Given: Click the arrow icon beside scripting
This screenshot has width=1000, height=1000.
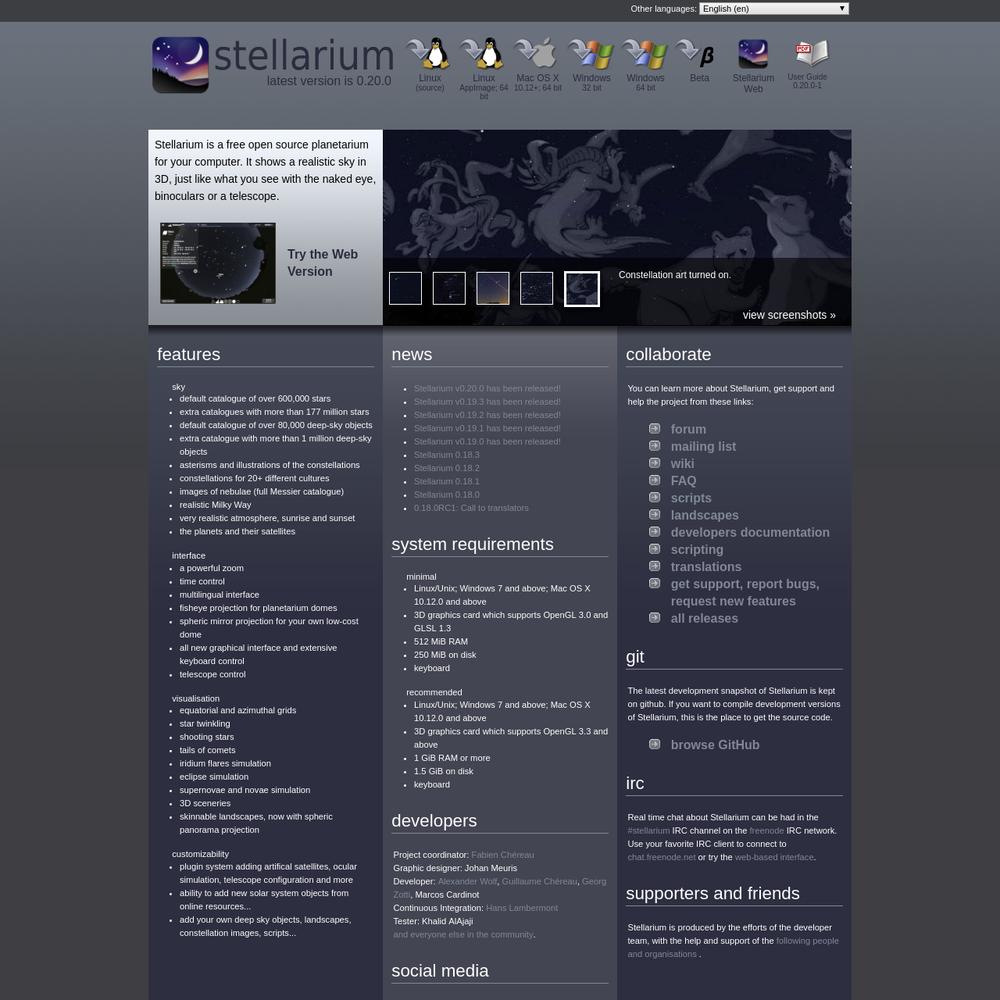Looking at the screenshot, I should 654,548.
